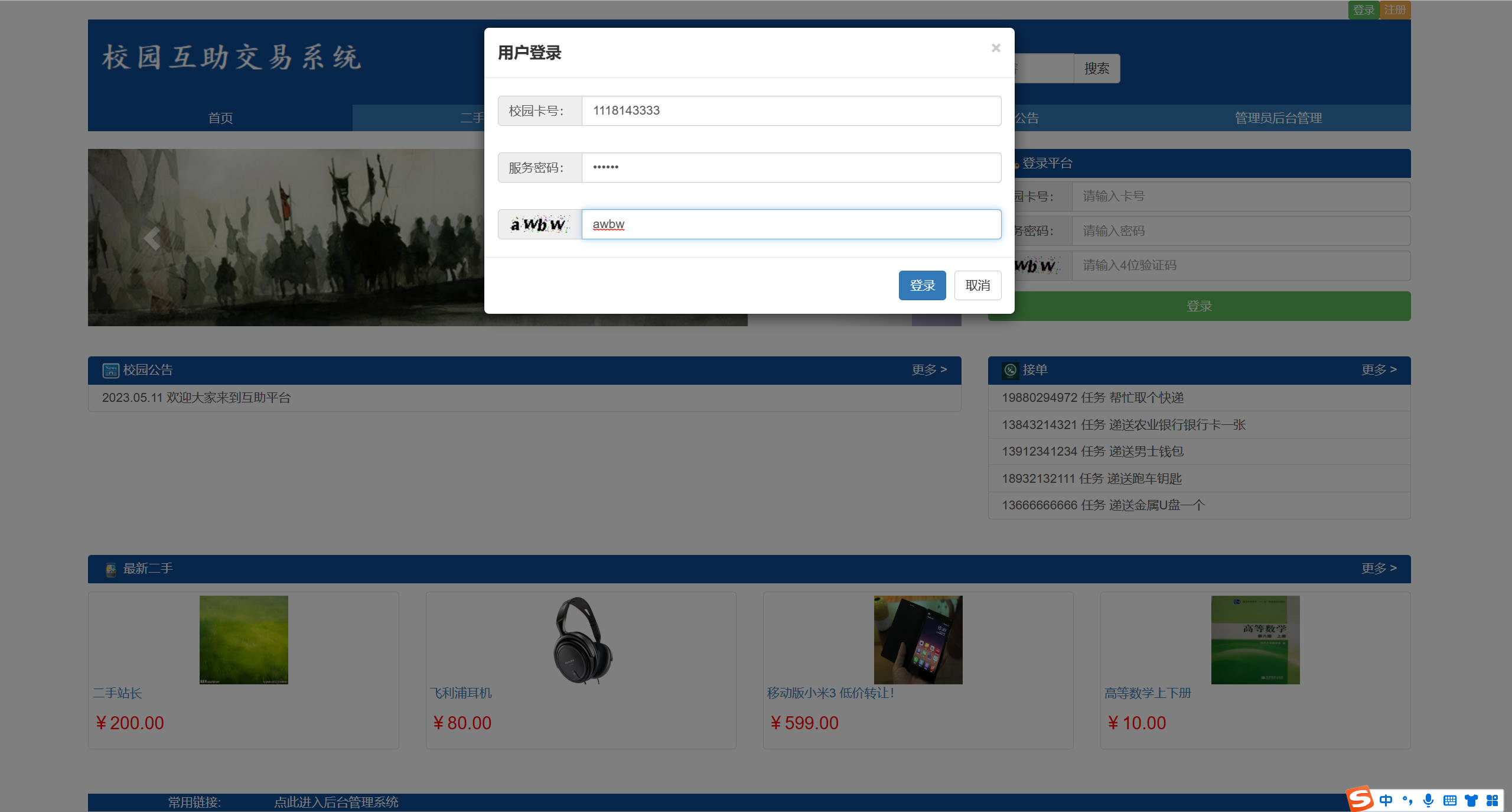Click the 取消 button to cancel

click(977, 285)
